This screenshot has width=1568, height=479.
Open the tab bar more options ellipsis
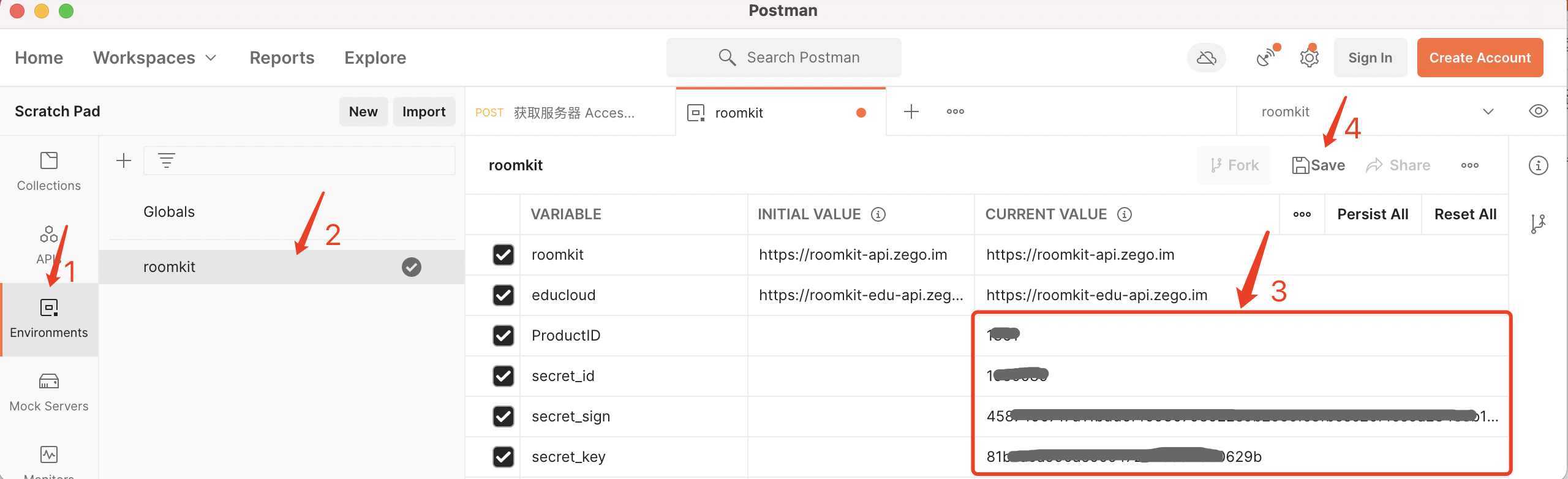[955, 111]
